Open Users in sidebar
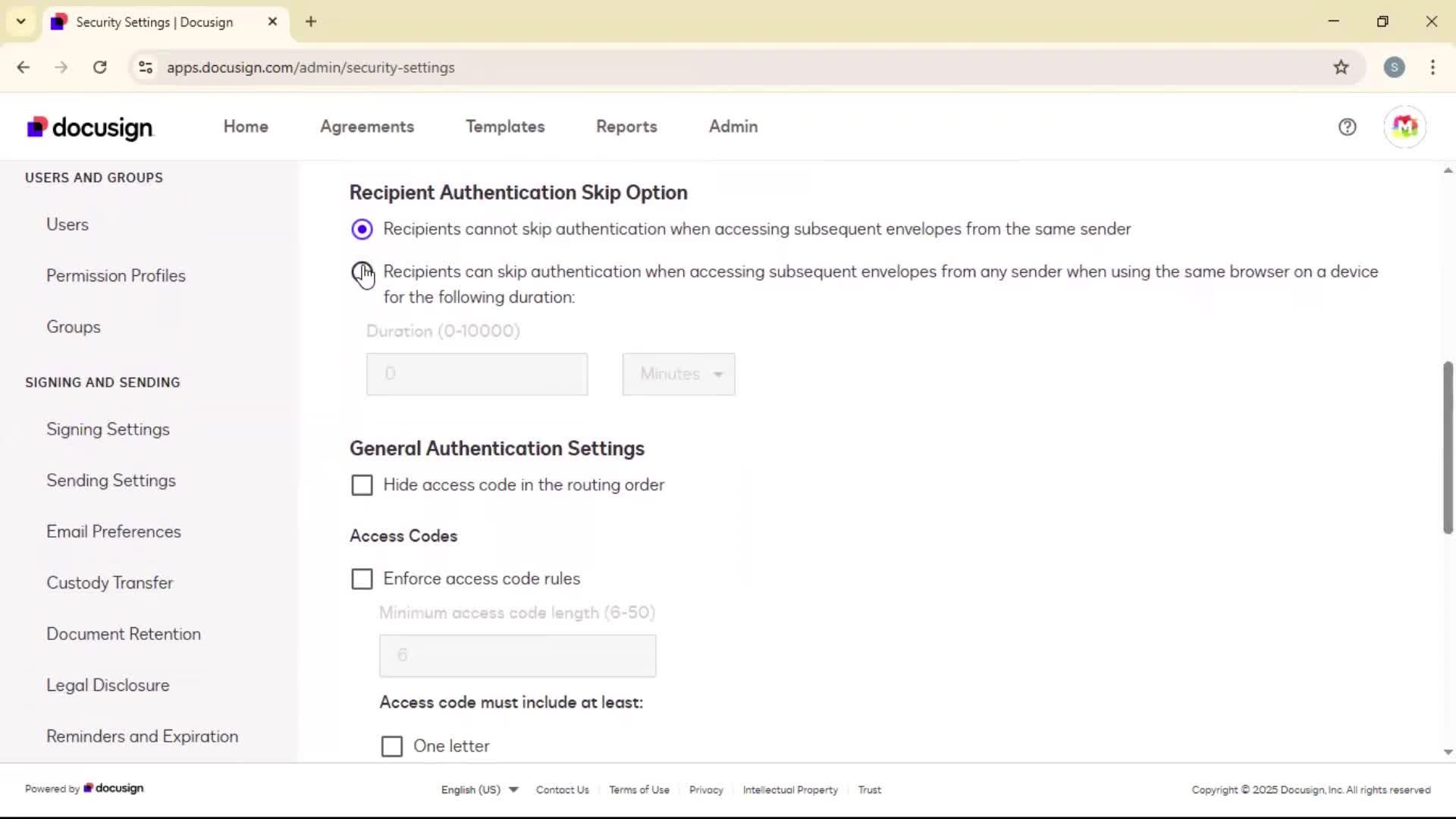1456x819 pixels. pyautogui.click(x=67, y=224)
